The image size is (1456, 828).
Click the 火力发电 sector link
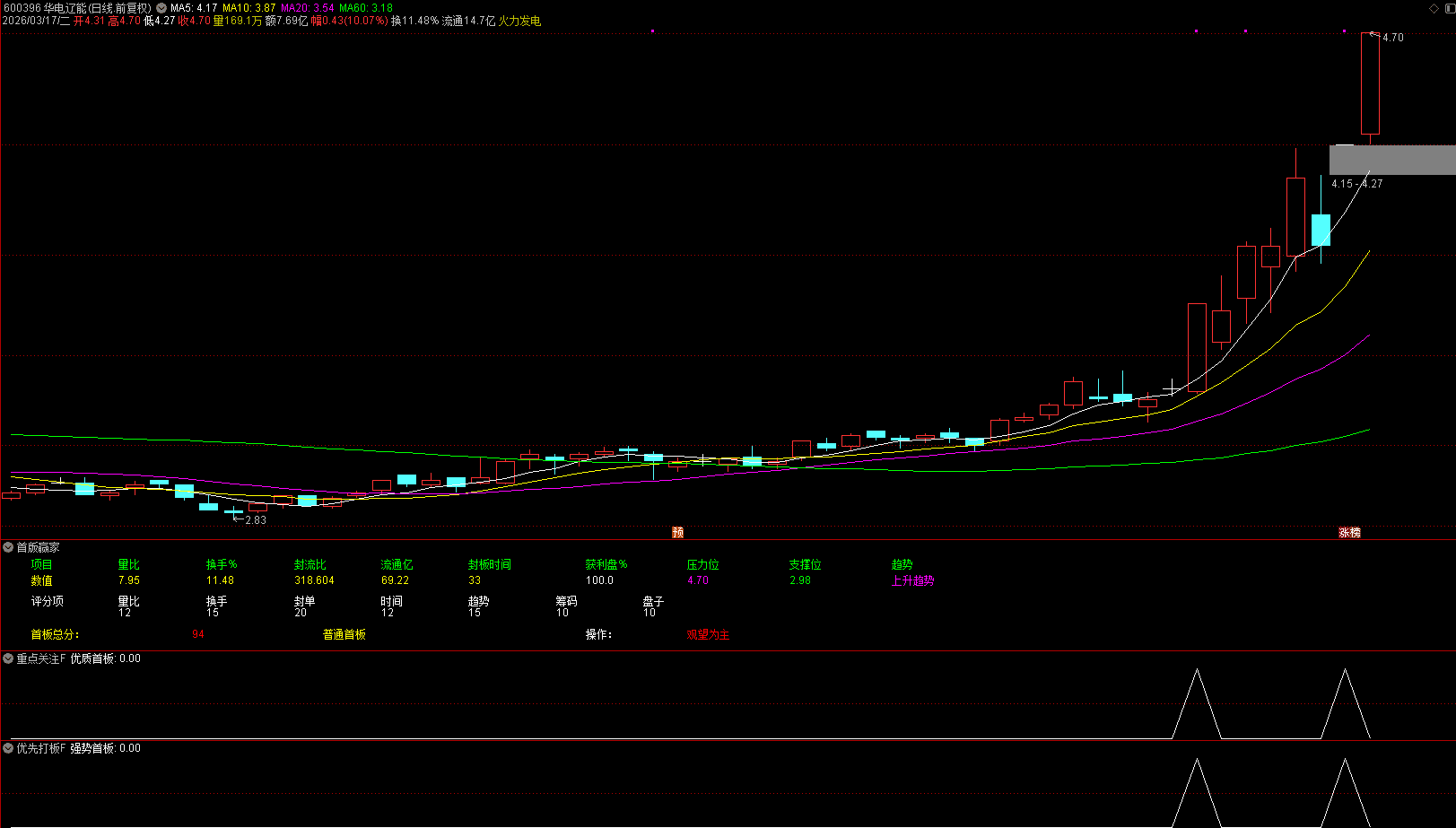(x=519, y=21)
